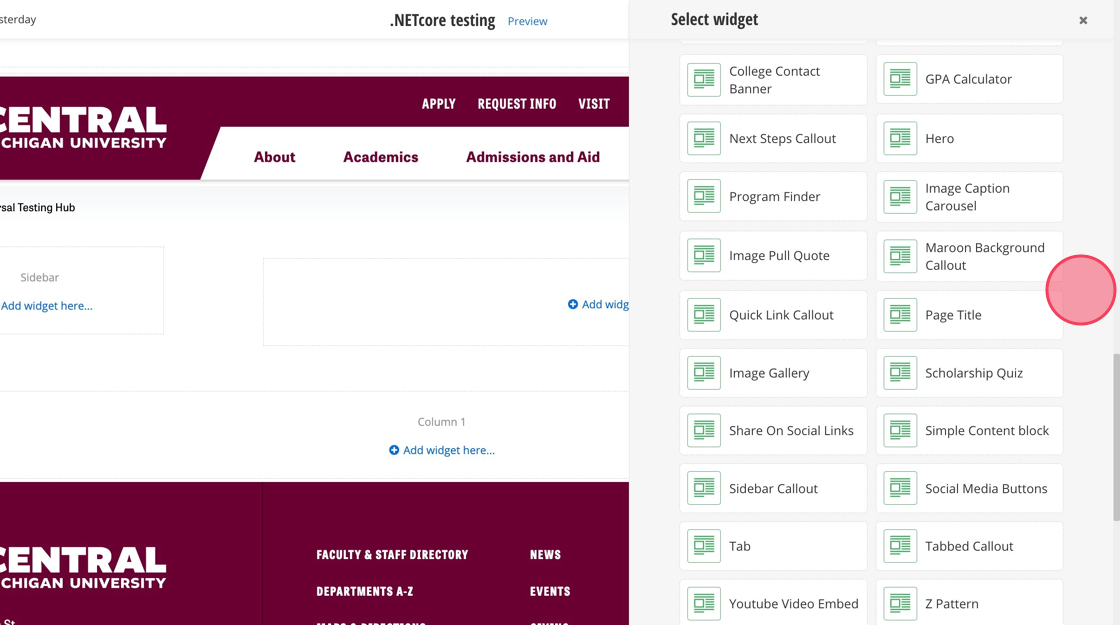The image size is (1120, 625).
Task: Select the Page Title label
Action: point(953,315)
